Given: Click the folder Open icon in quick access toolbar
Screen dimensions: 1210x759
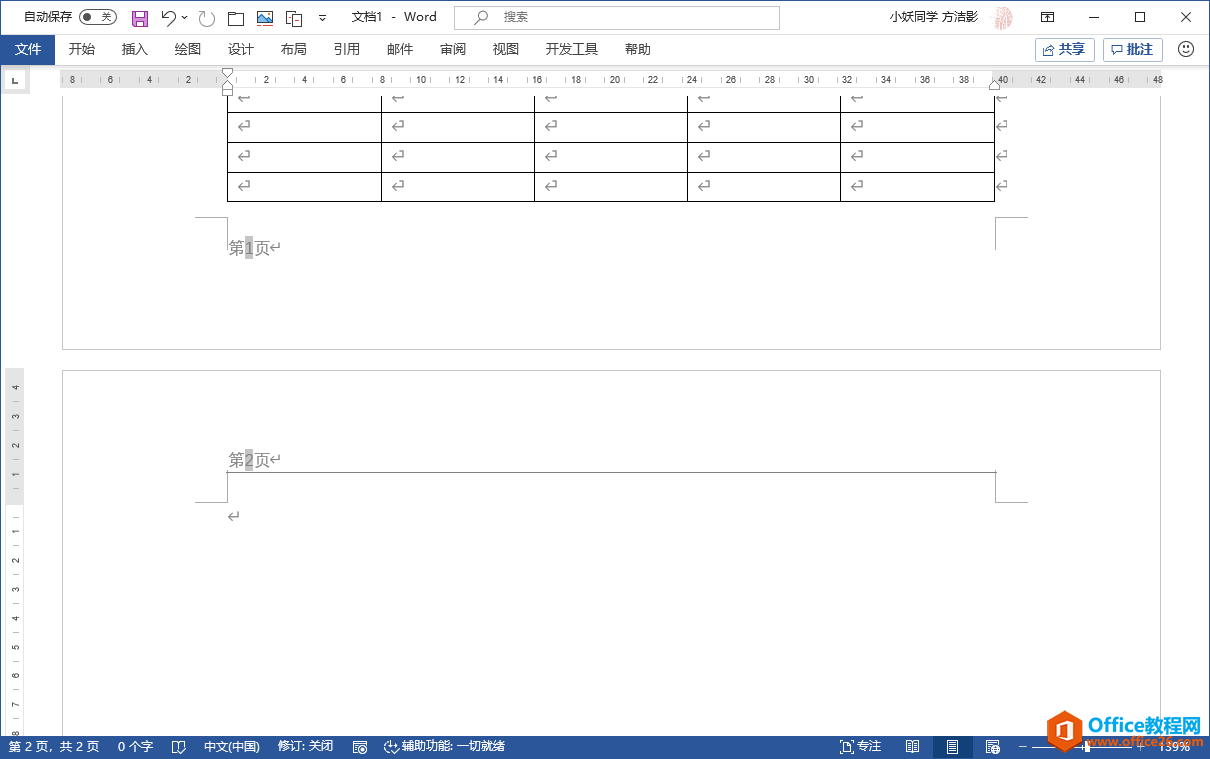Looking at the screenshot, I should [x=235, y=18].
